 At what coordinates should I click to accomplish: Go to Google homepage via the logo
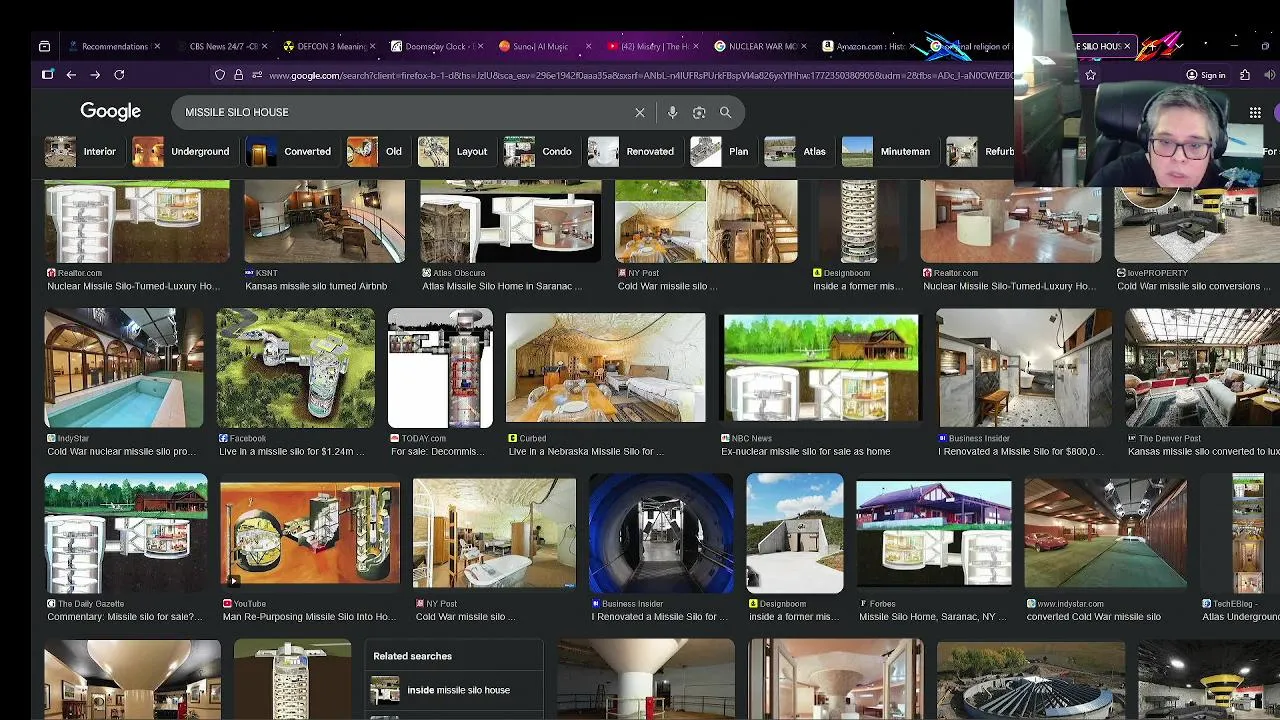111,111
